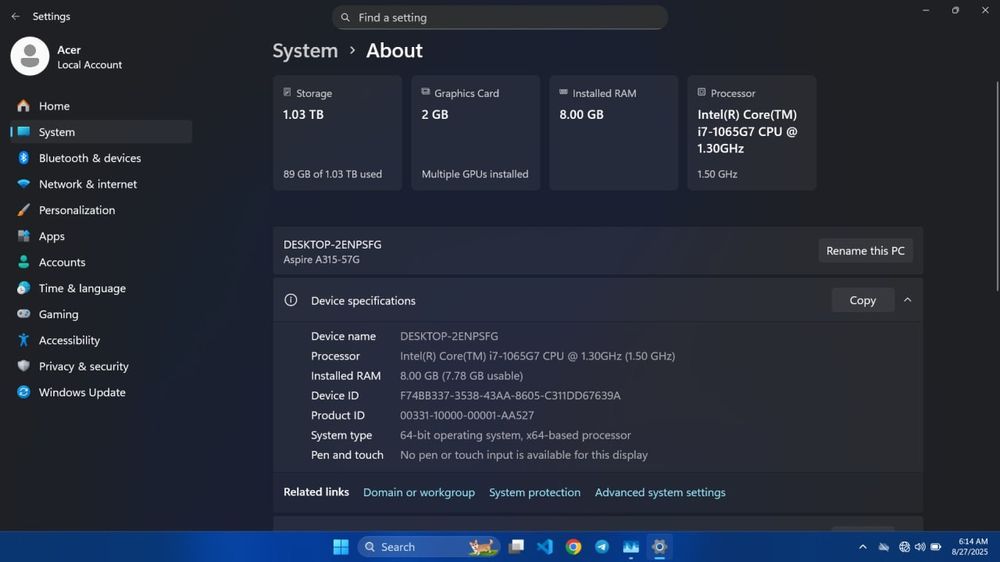Viewport: 1000px width, 562px height.
Task: Click the Device ID value text
Action: (510, 396)
